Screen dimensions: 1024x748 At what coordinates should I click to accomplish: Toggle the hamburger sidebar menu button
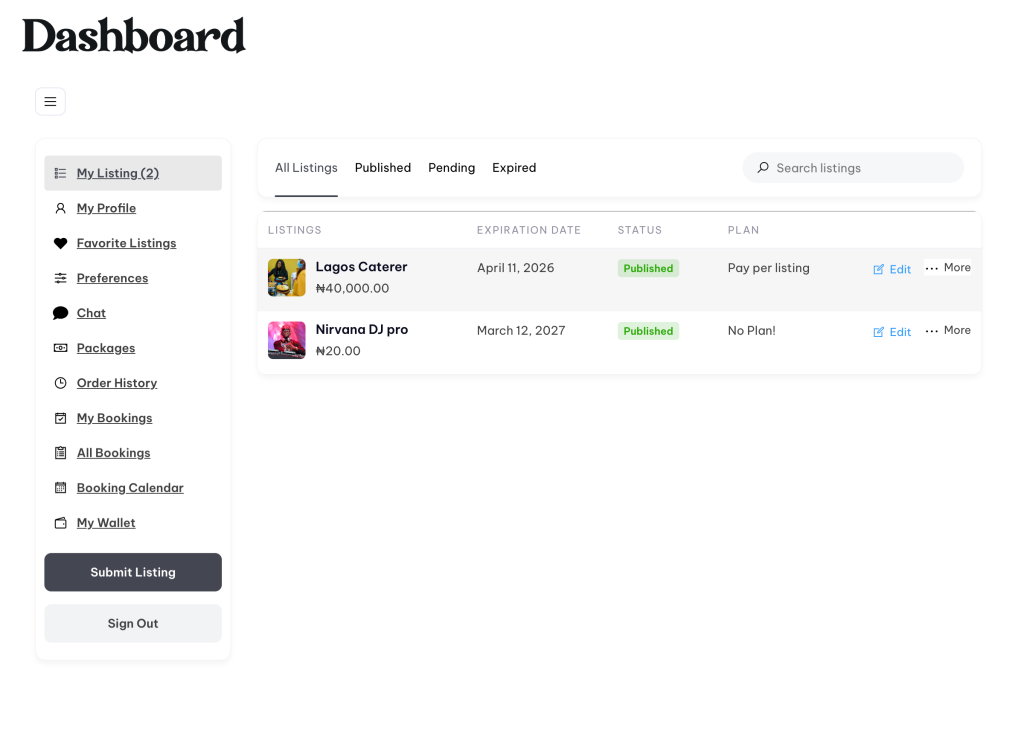pos(50,102)
